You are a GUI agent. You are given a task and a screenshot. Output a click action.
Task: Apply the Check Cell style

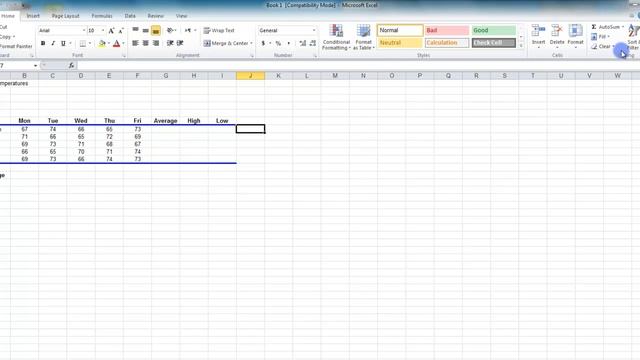tap(493, 43)
